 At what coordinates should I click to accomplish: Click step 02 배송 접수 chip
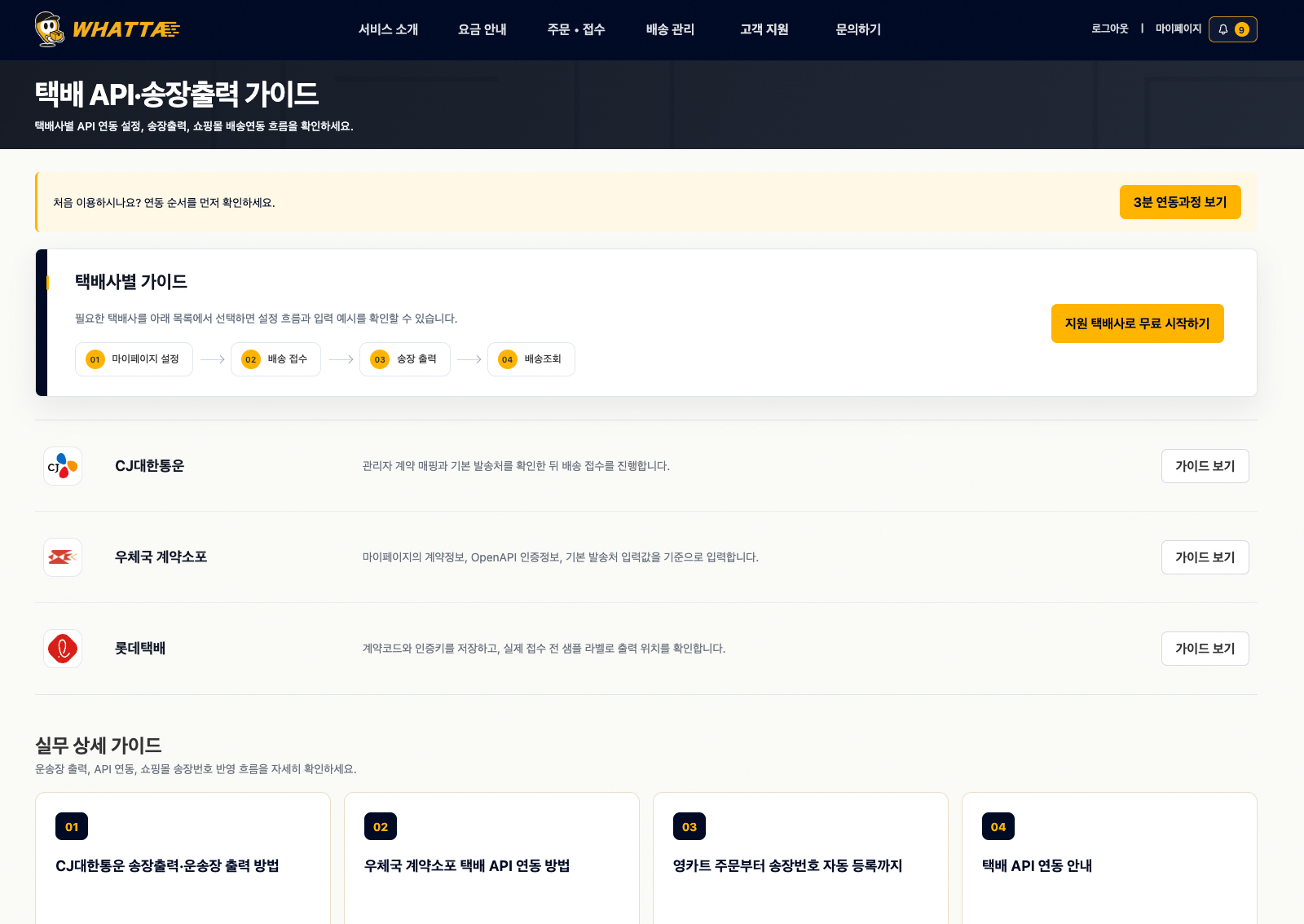tap(275, 359)
